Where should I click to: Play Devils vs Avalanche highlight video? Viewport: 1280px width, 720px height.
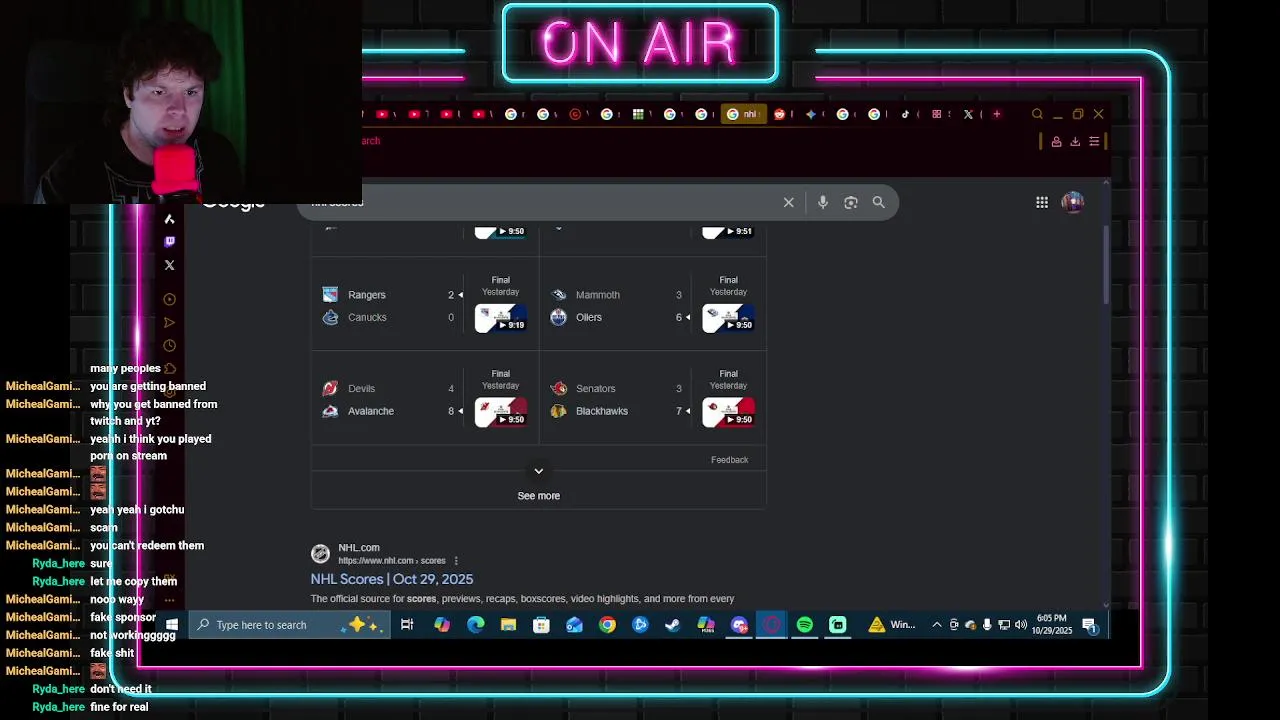501,412
